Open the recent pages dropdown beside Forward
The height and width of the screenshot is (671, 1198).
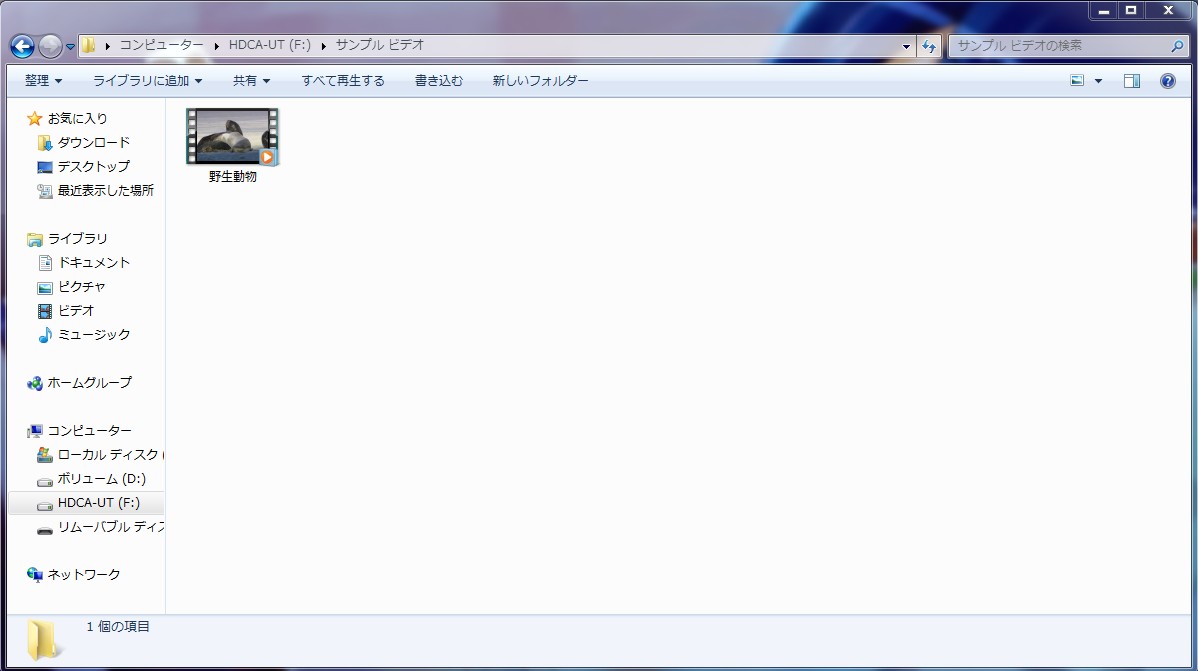pyautogui.click(x=70, y=47)
